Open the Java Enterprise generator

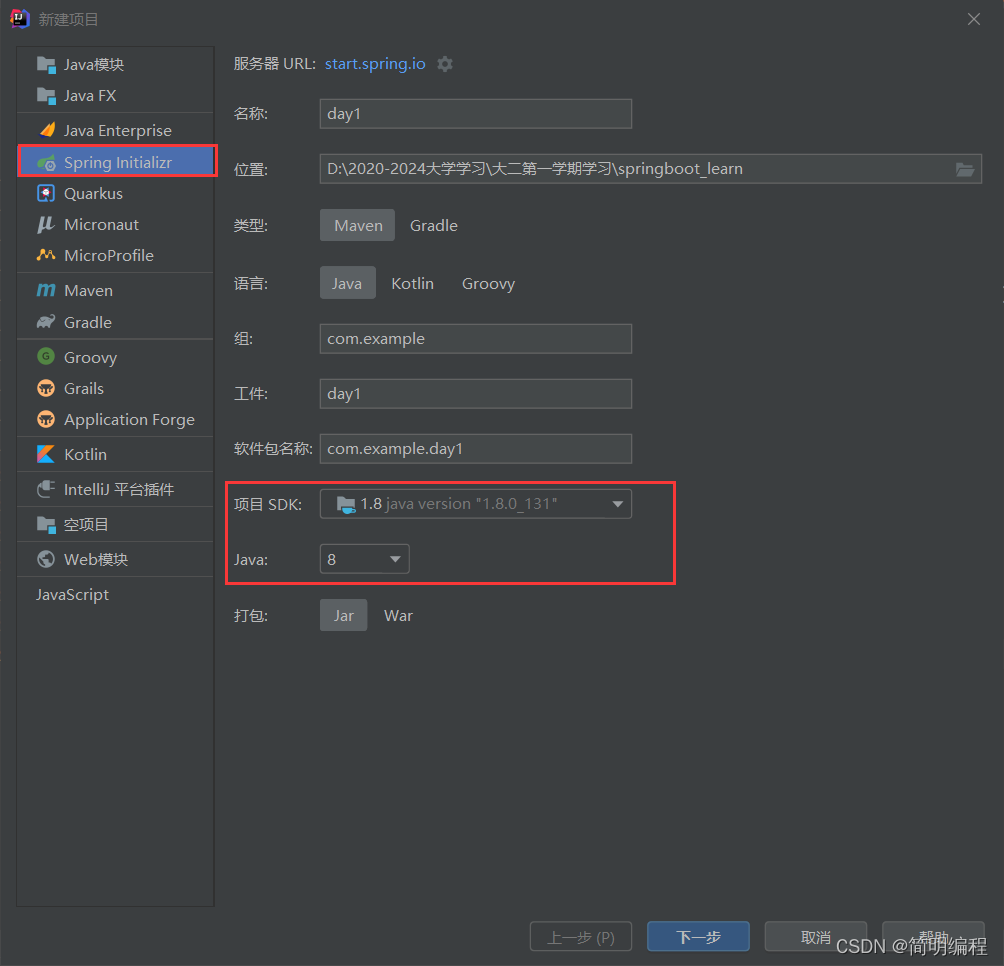click(x=115, y=131)
